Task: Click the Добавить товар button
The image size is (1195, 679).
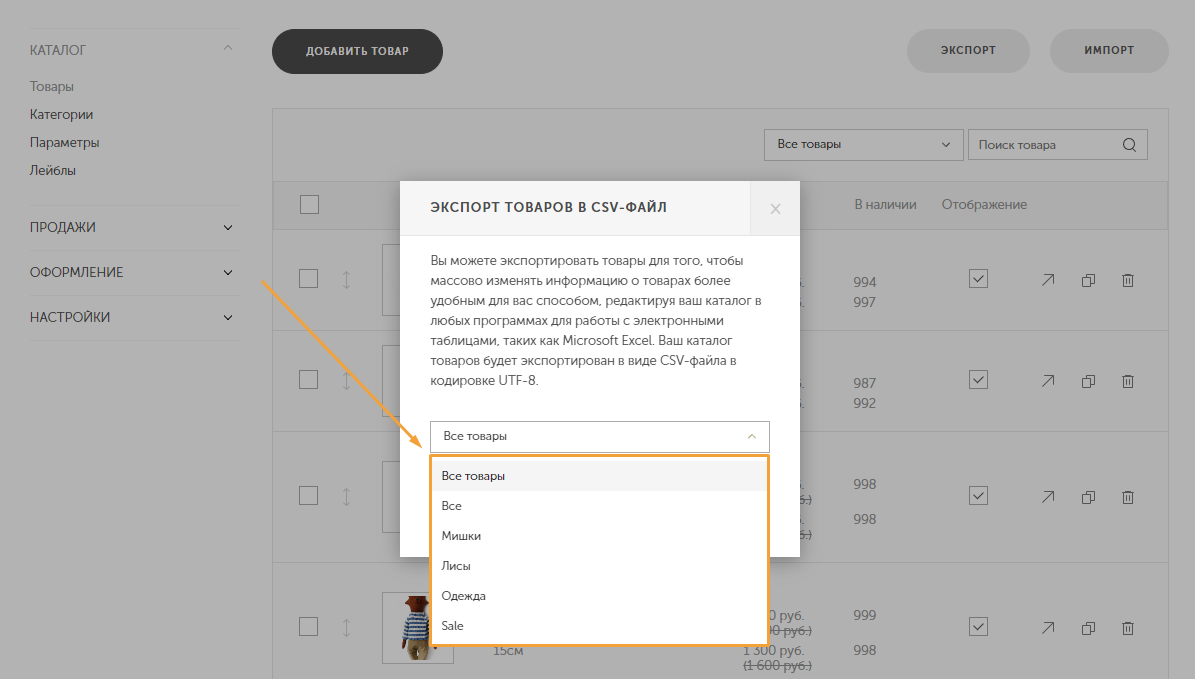Action: pyautogui.click(x=357, y=51)
